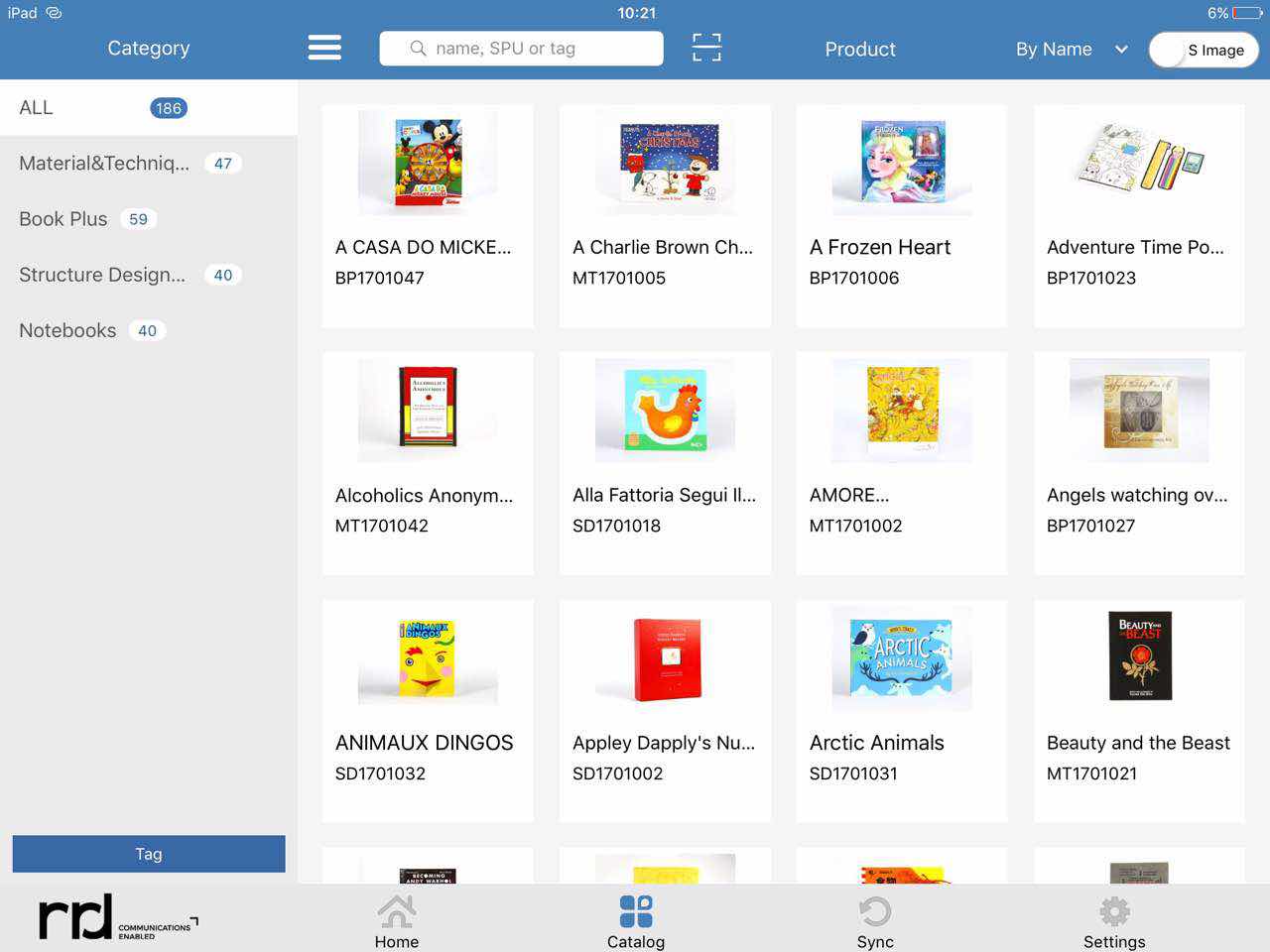Click the 59 badge beside Book Plus
Image resolution: width=1270 pixels, height=952 pixels.
click(x=138, y=219)
